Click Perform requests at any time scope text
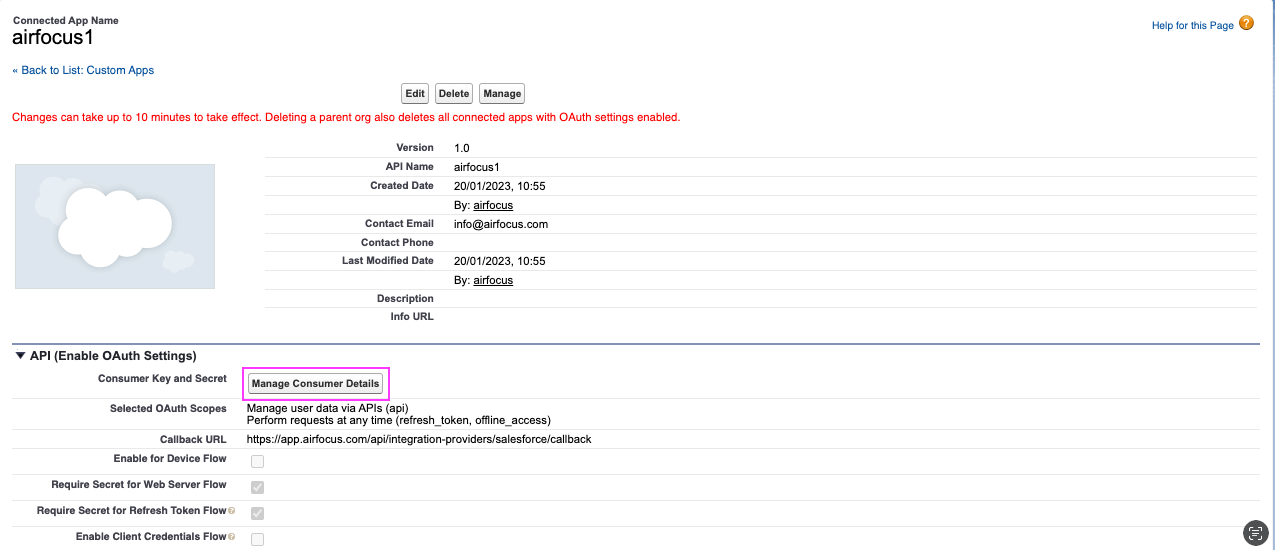Viewport: 1275px width, 550px height. 399,420
